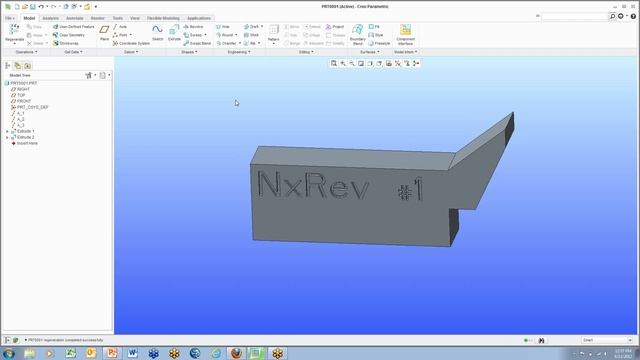Open the Engineering group dropdown

[239, 52]
